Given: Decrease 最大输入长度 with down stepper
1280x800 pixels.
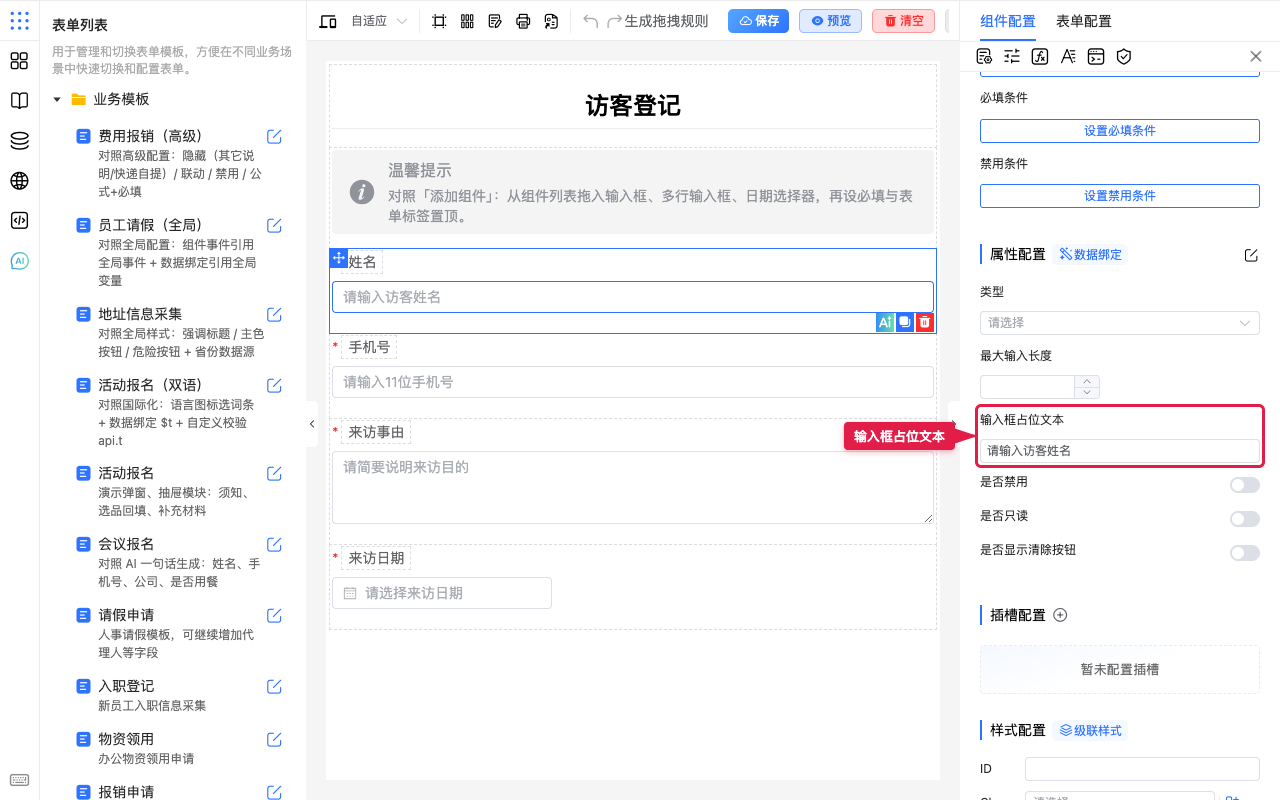Looking at the screenshot, I should coord(1087,393).
